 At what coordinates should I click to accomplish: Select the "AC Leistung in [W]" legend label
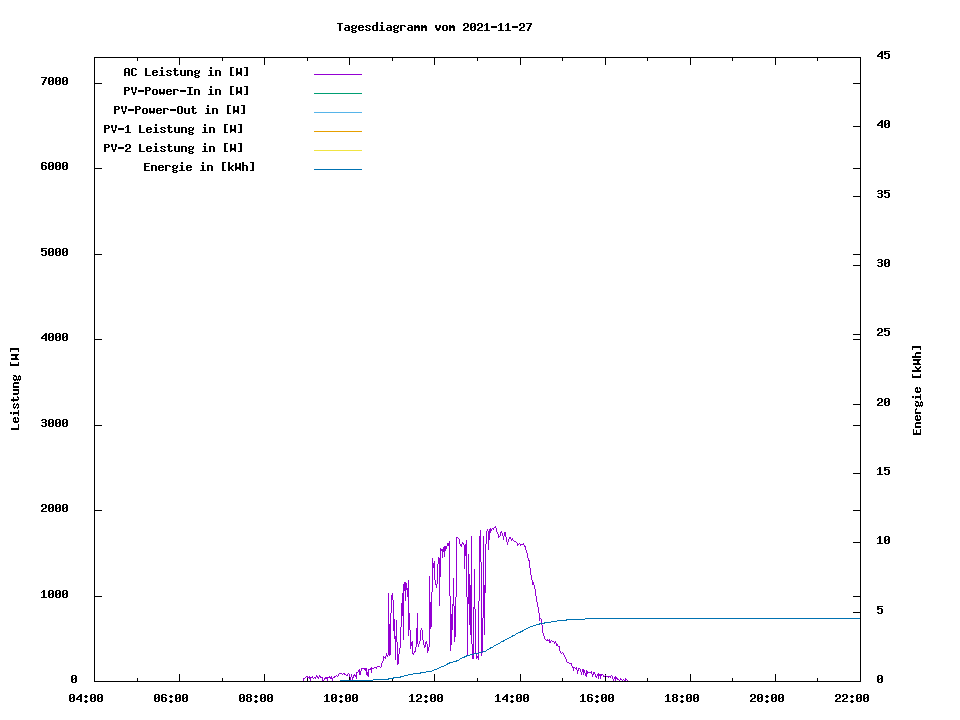click(186, 72)
